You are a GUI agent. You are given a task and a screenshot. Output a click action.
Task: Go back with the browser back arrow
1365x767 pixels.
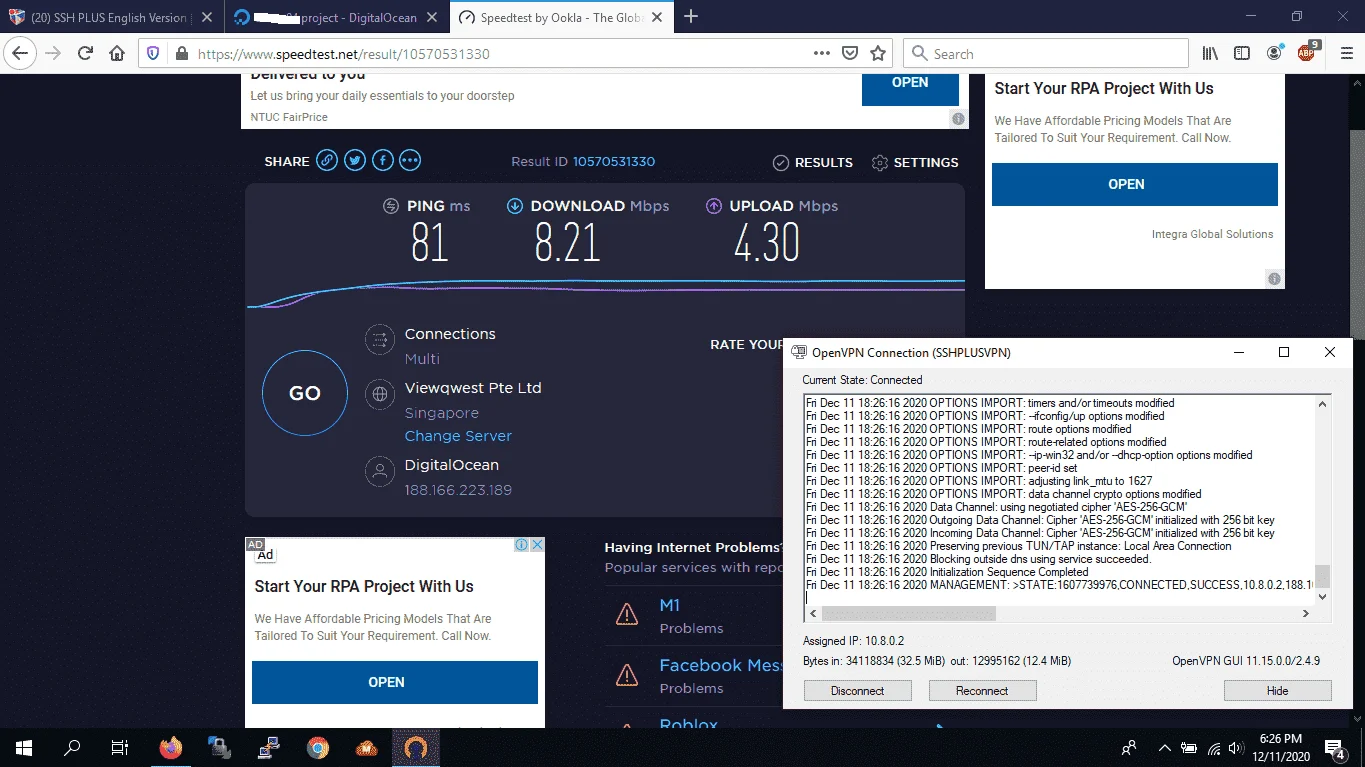pos(21,54)
